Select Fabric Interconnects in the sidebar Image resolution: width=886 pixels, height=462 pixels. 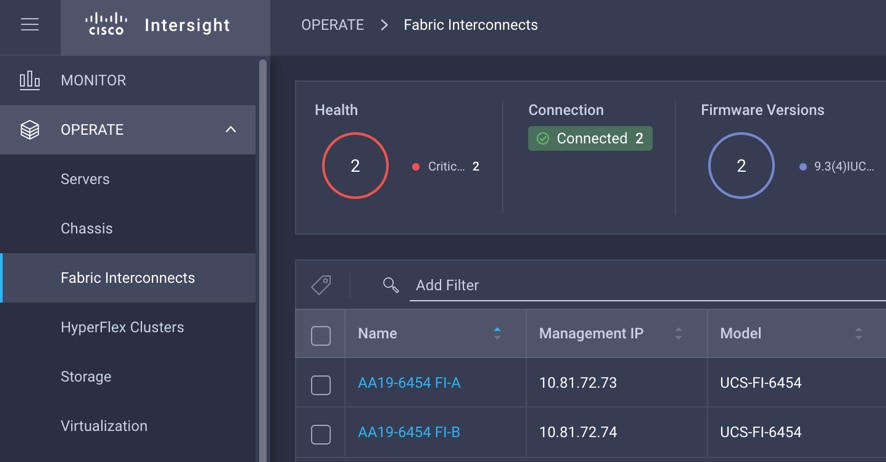(x=128, y=278)
